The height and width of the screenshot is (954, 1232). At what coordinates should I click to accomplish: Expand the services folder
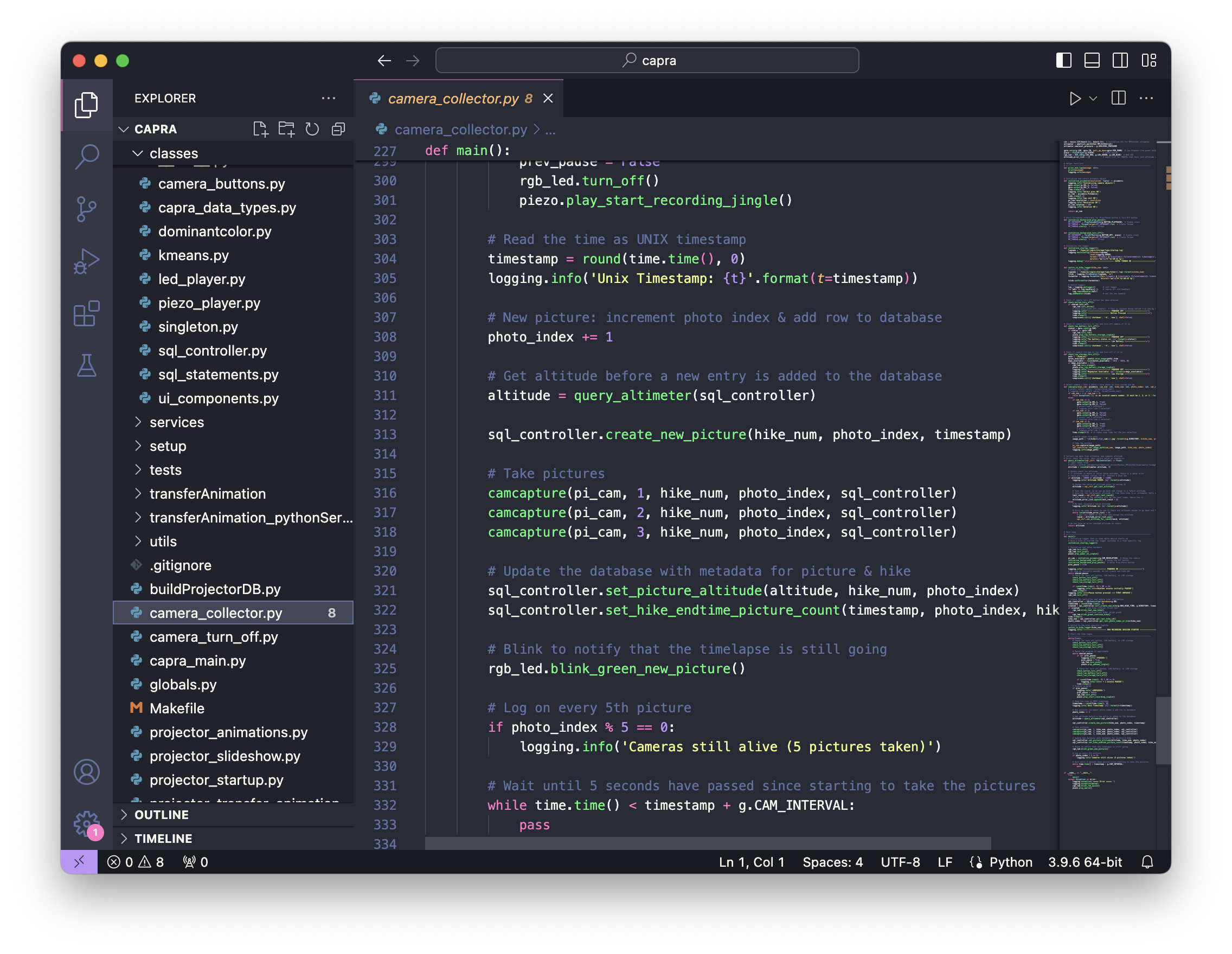177,422
